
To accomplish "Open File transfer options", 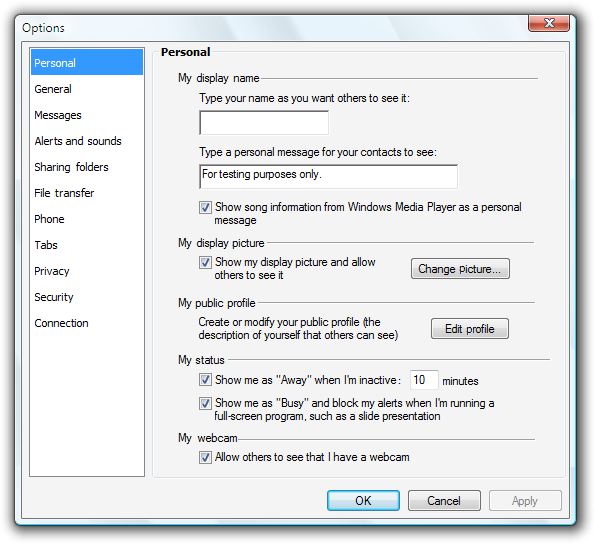I will pyautogui.click(x=87, y=193).
